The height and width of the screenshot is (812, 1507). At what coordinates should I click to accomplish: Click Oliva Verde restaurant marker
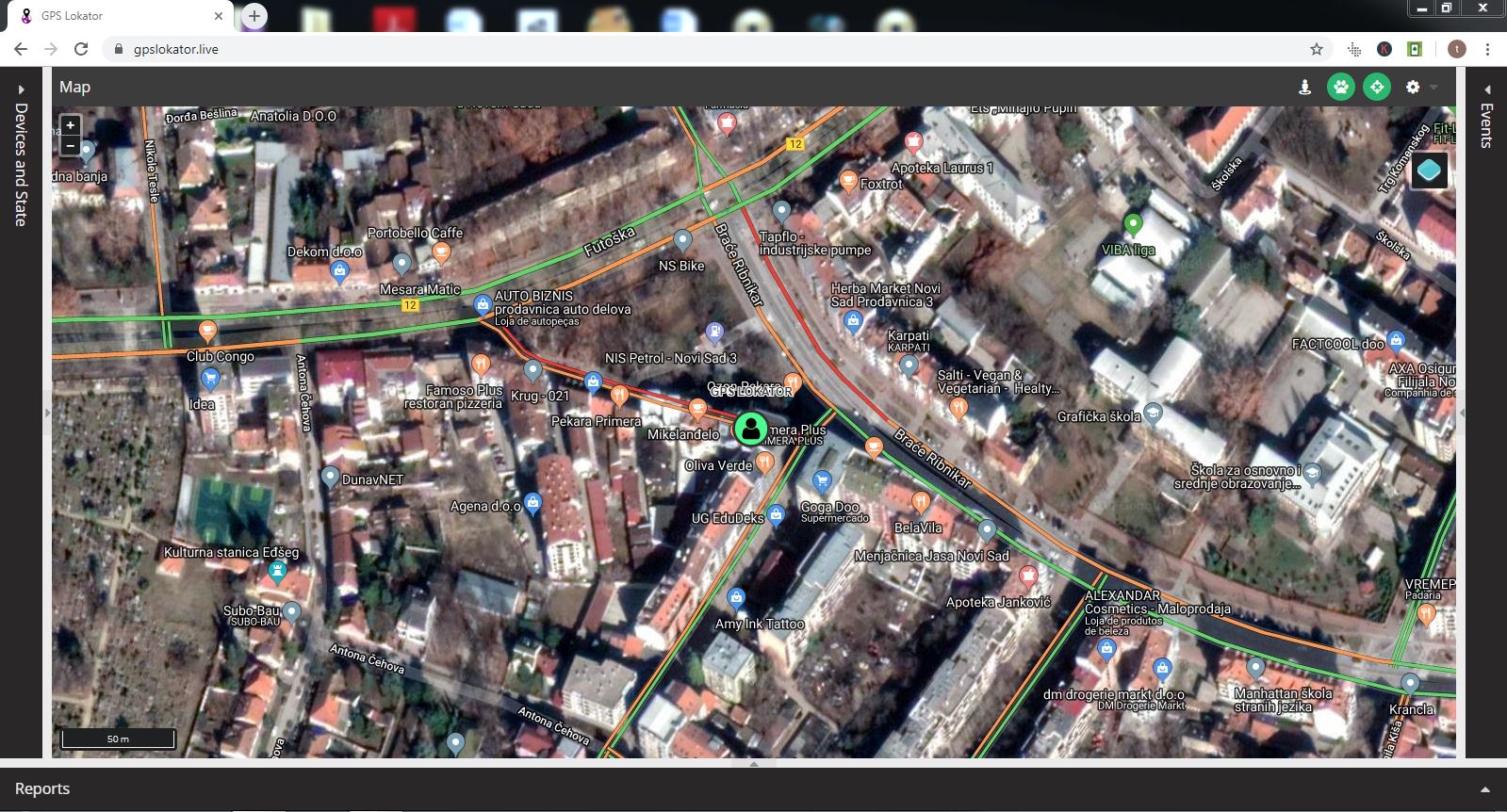[764, 463]
